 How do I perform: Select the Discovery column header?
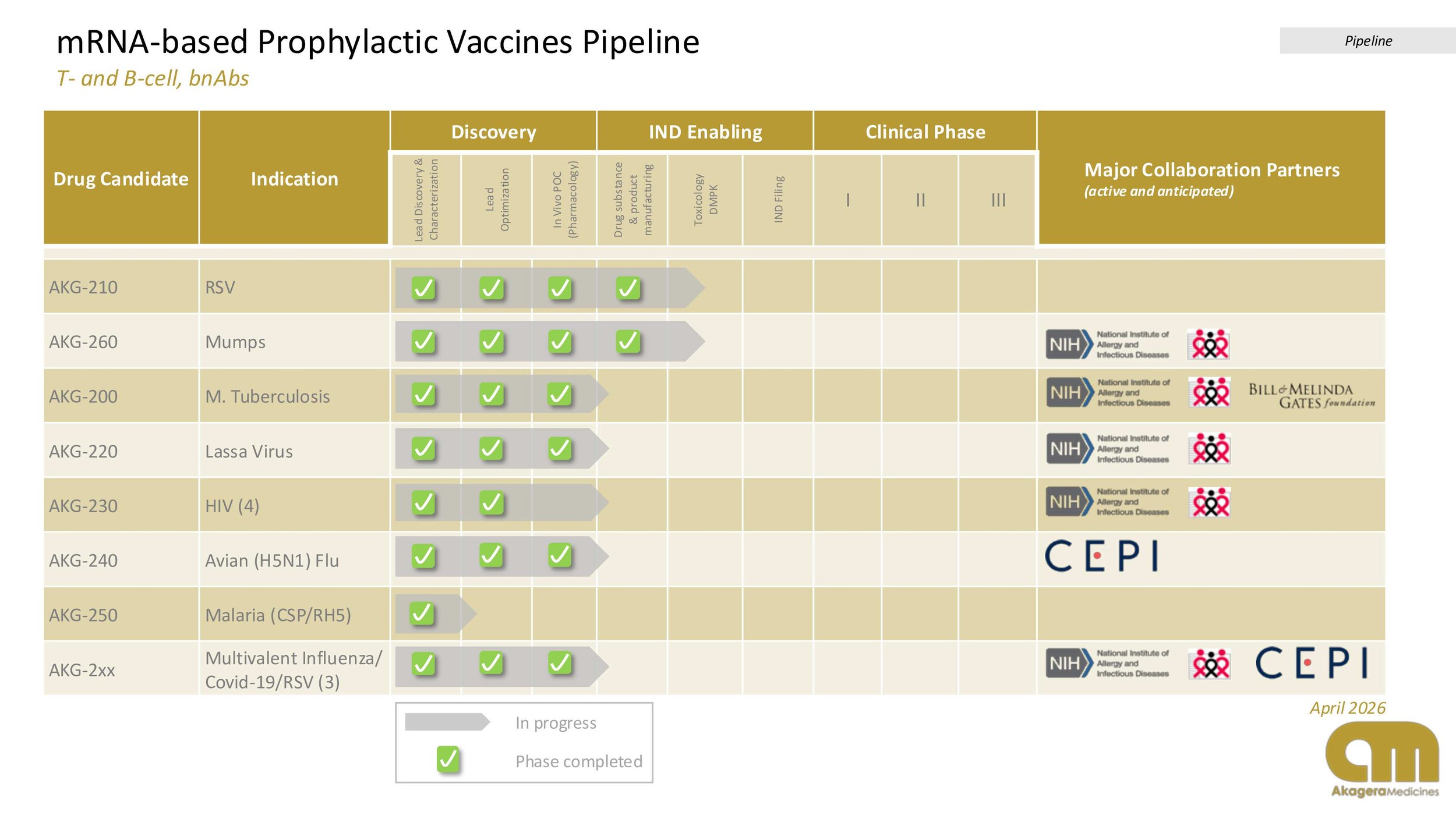coord(493,132)
